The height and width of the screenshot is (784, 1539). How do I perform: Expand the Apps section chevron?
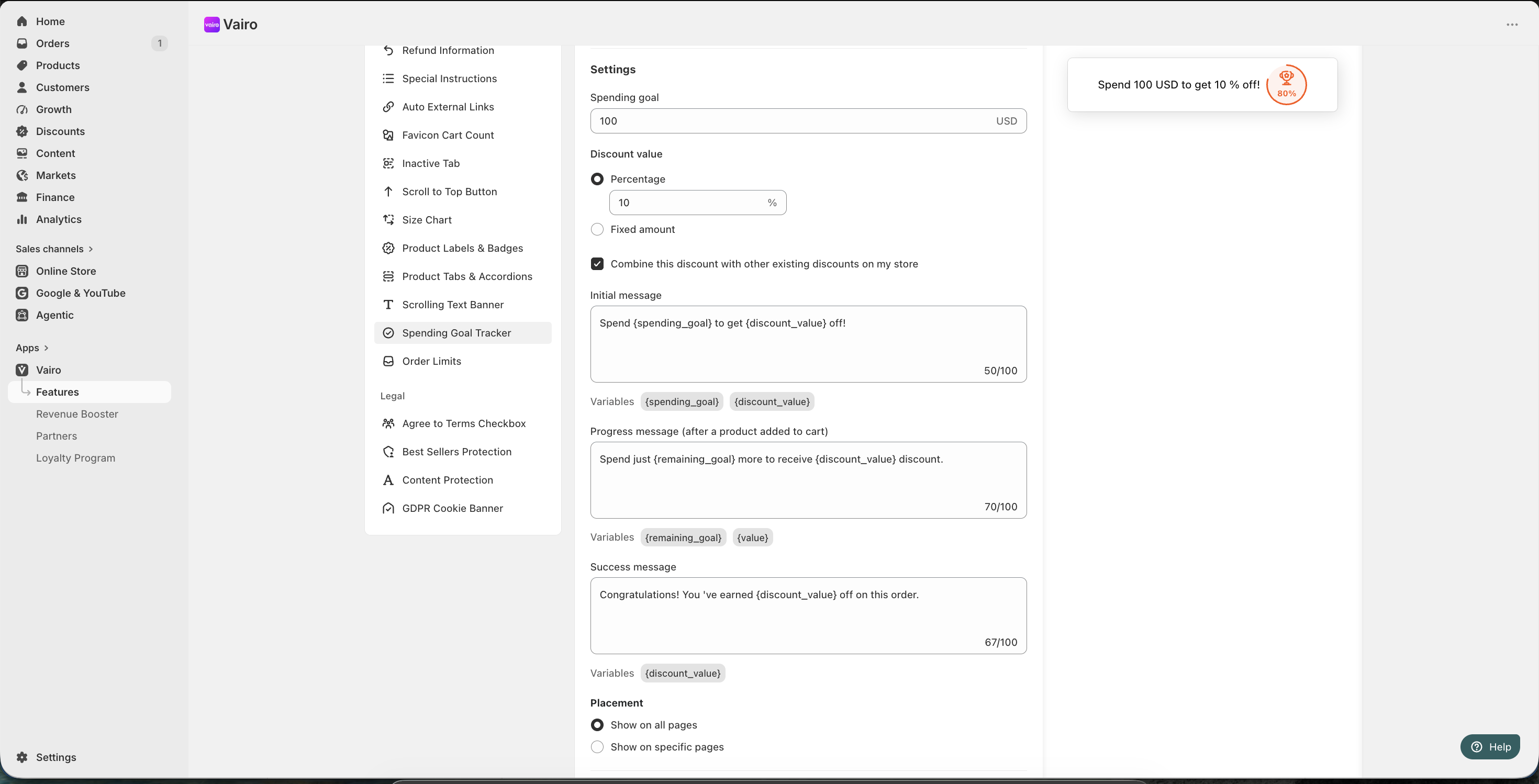[x=46, y=348]
